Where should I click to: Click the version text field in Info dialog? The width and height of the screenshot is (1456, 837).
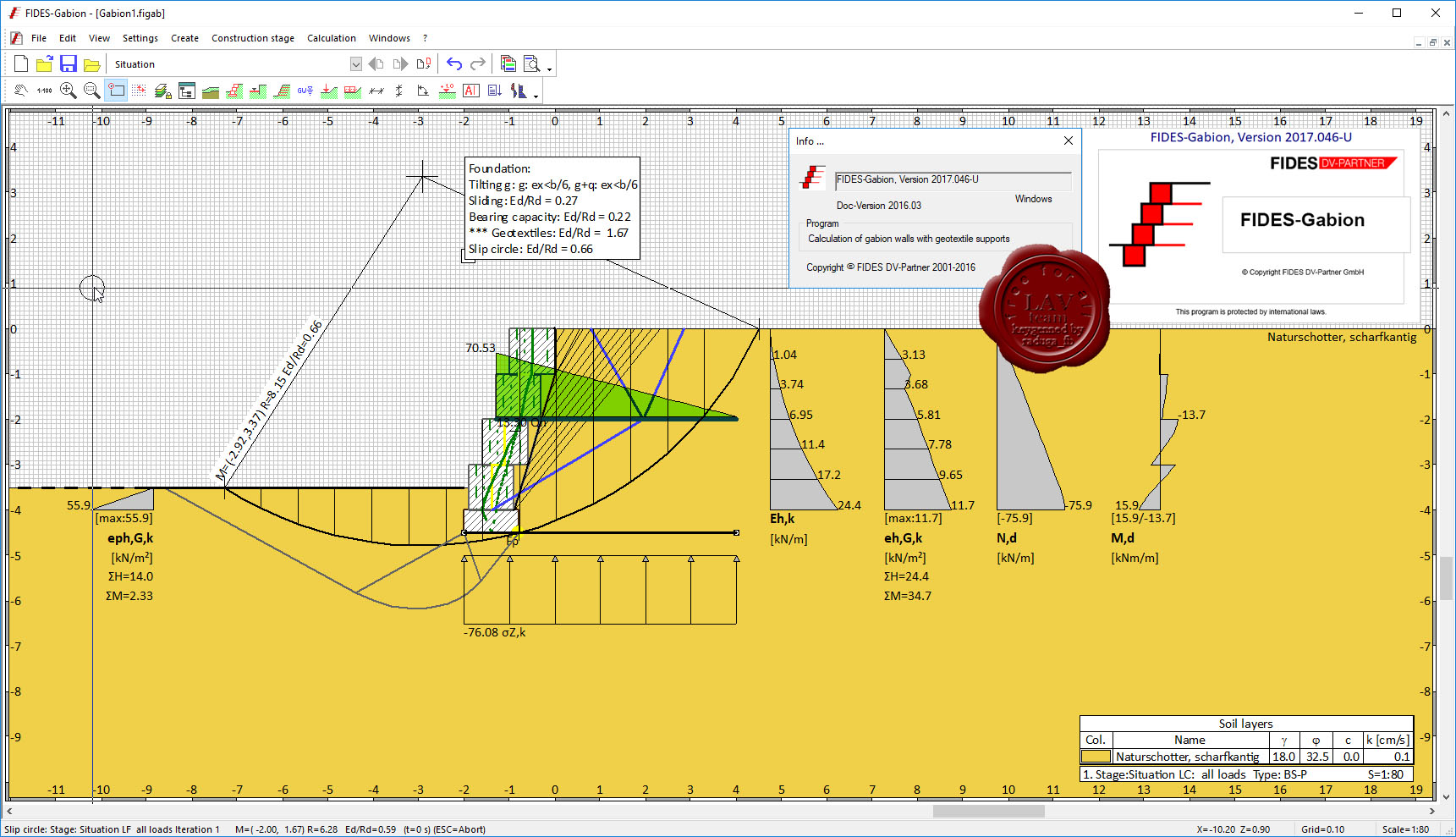pos(953,179)
